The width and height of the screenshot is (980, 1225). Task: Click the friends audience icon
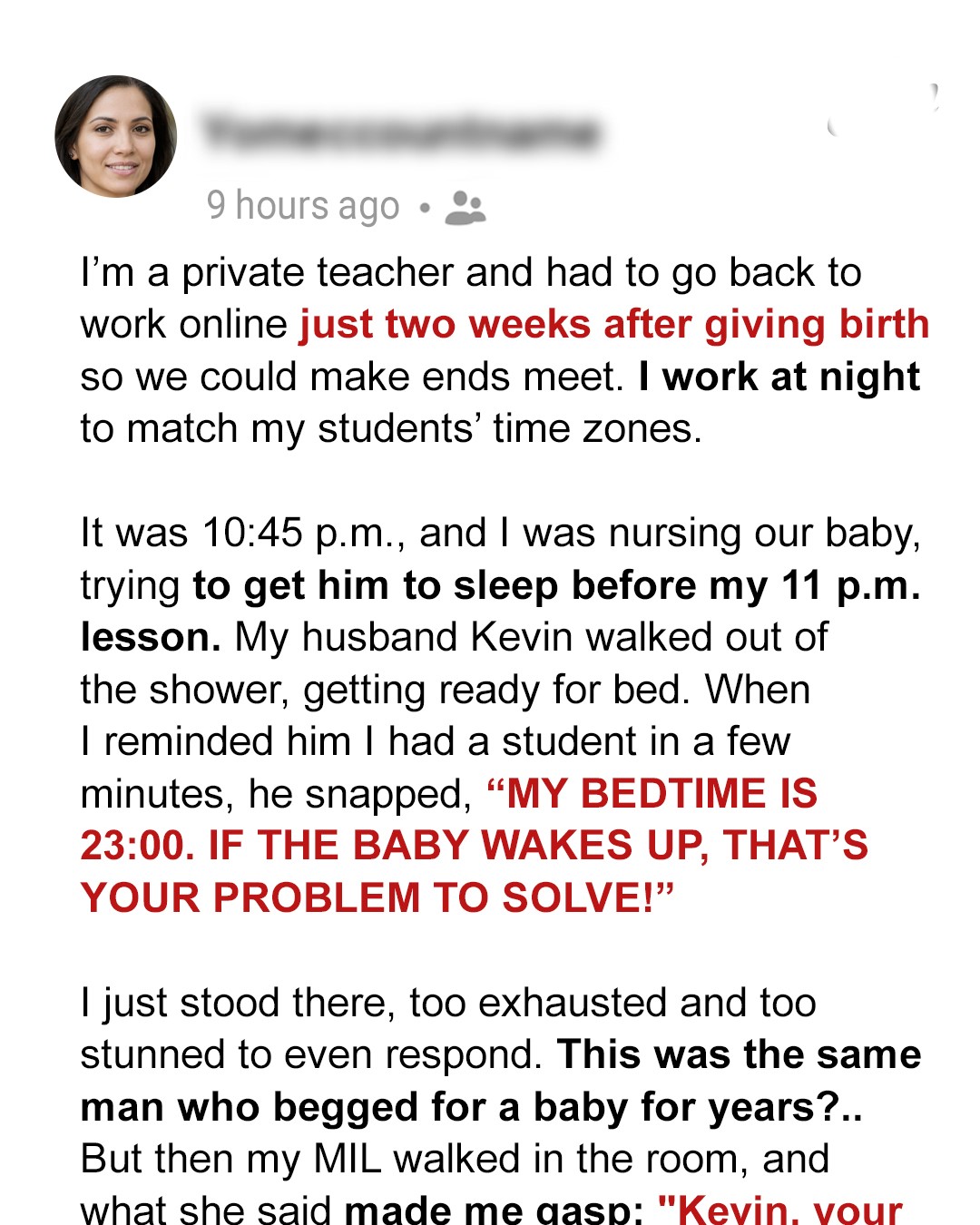[x=465, y=208]
